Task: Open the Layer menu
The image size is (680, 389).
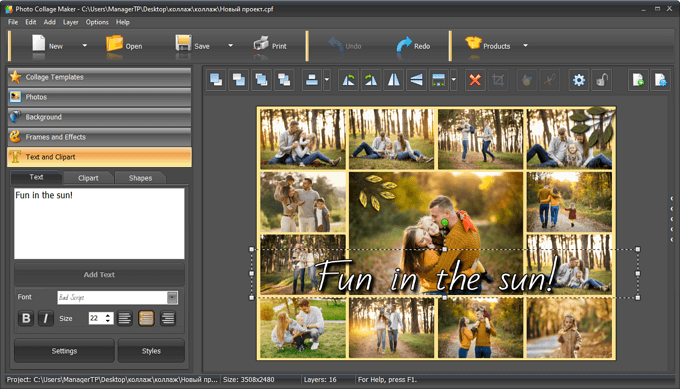Action: point(71,22)
